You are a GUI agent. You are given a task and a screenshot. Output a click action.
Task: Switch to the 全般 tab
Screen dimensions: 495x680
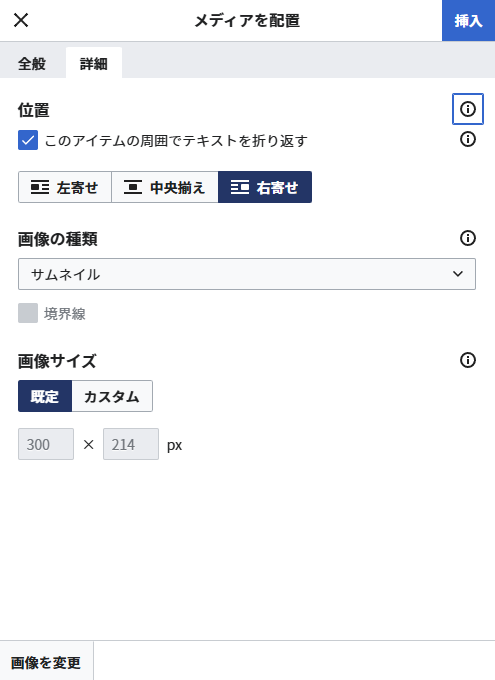[32, 64]
